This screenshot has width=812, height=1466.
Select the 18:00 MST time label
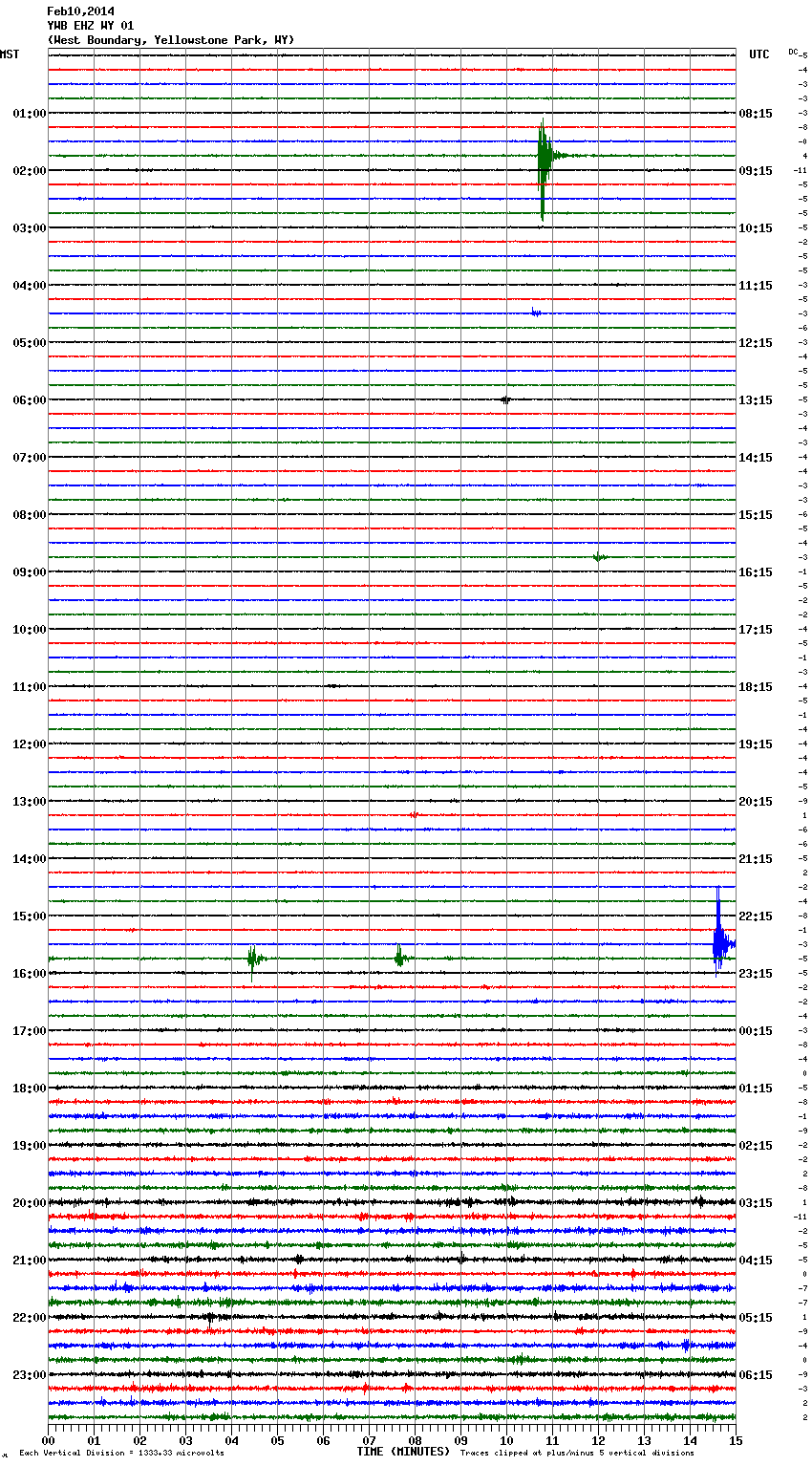30,1089
